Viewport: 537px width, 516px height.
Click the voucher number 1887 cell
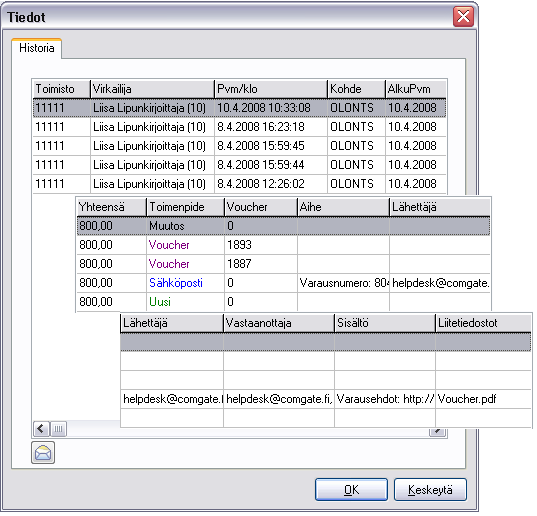click(261, 264)
